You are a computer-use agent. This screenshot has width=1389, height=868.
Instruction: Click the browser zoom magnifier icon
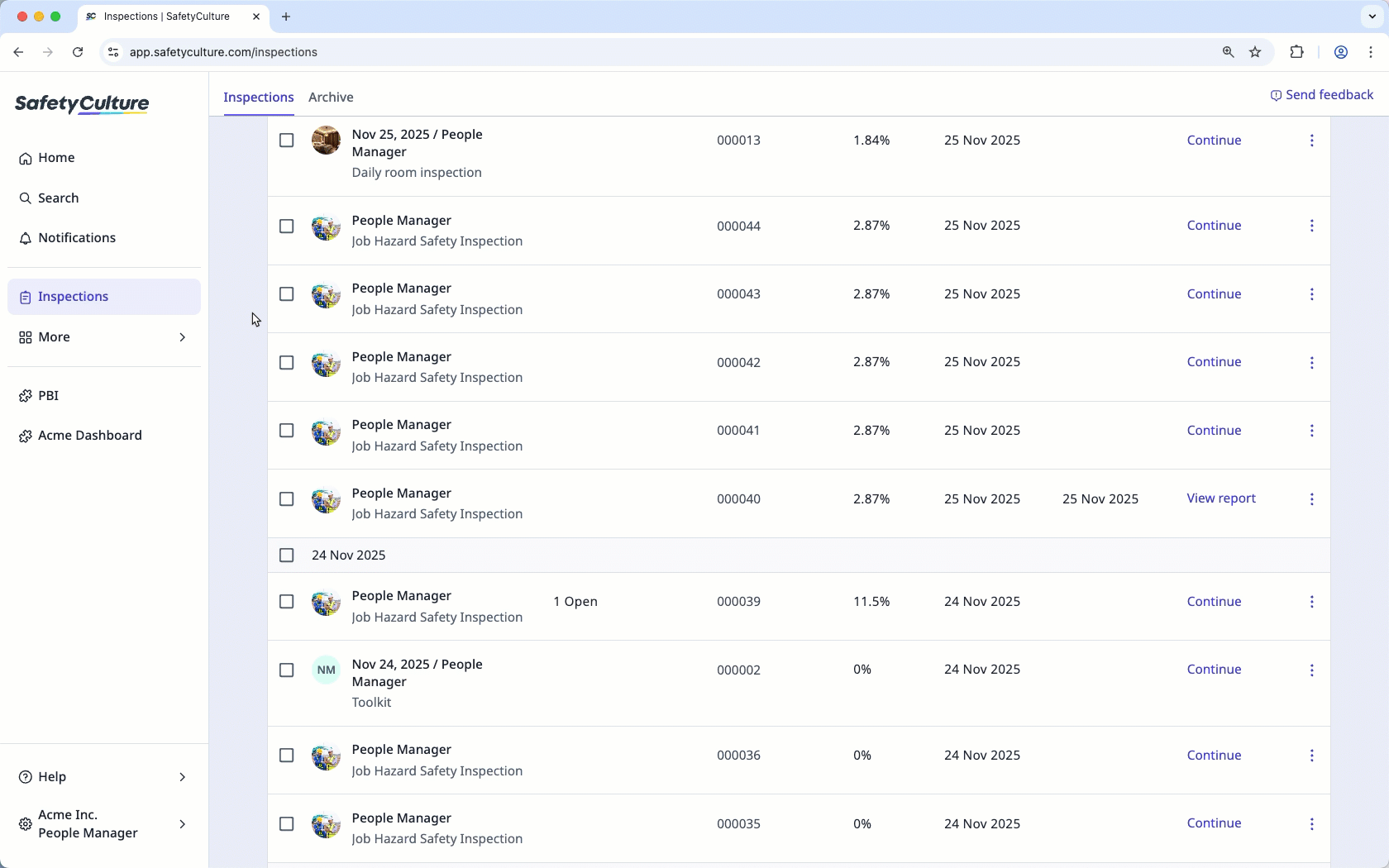pos(1229,52)
